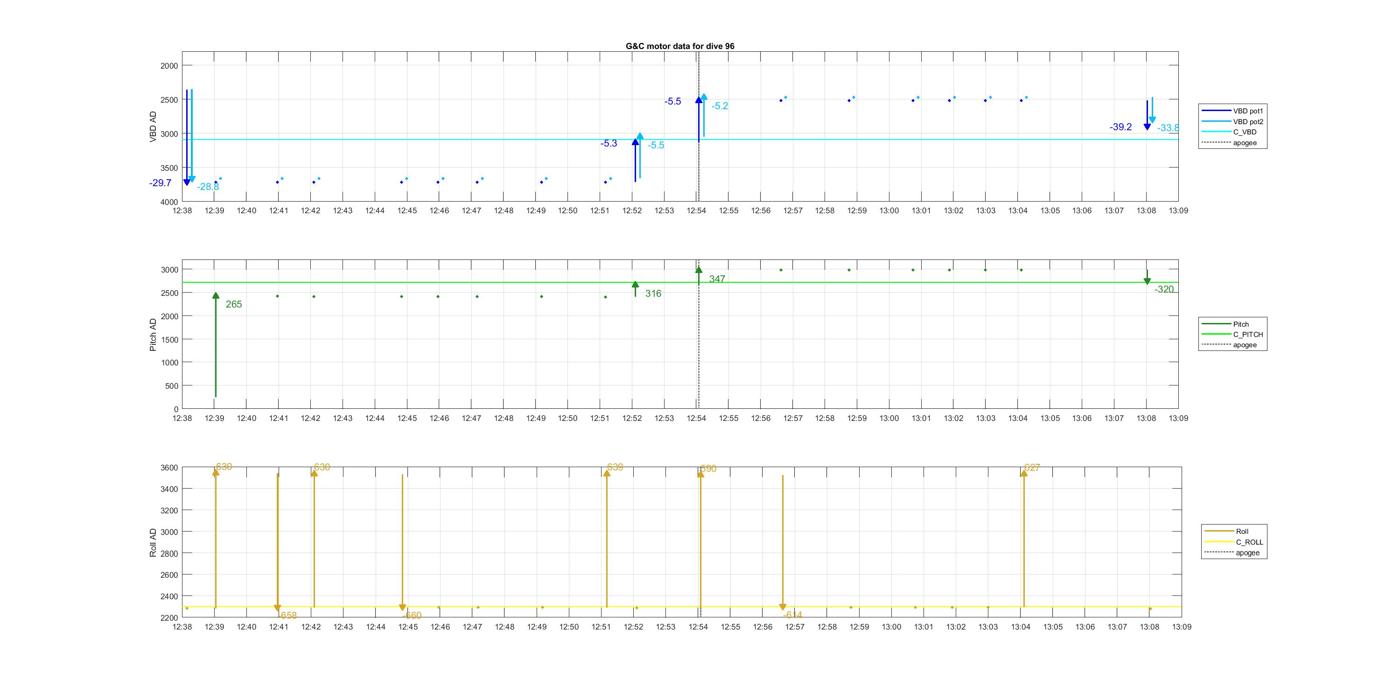1400x693 pixels.
Task: Click the '265' pitch data label
Action: [x=234, y=304]
